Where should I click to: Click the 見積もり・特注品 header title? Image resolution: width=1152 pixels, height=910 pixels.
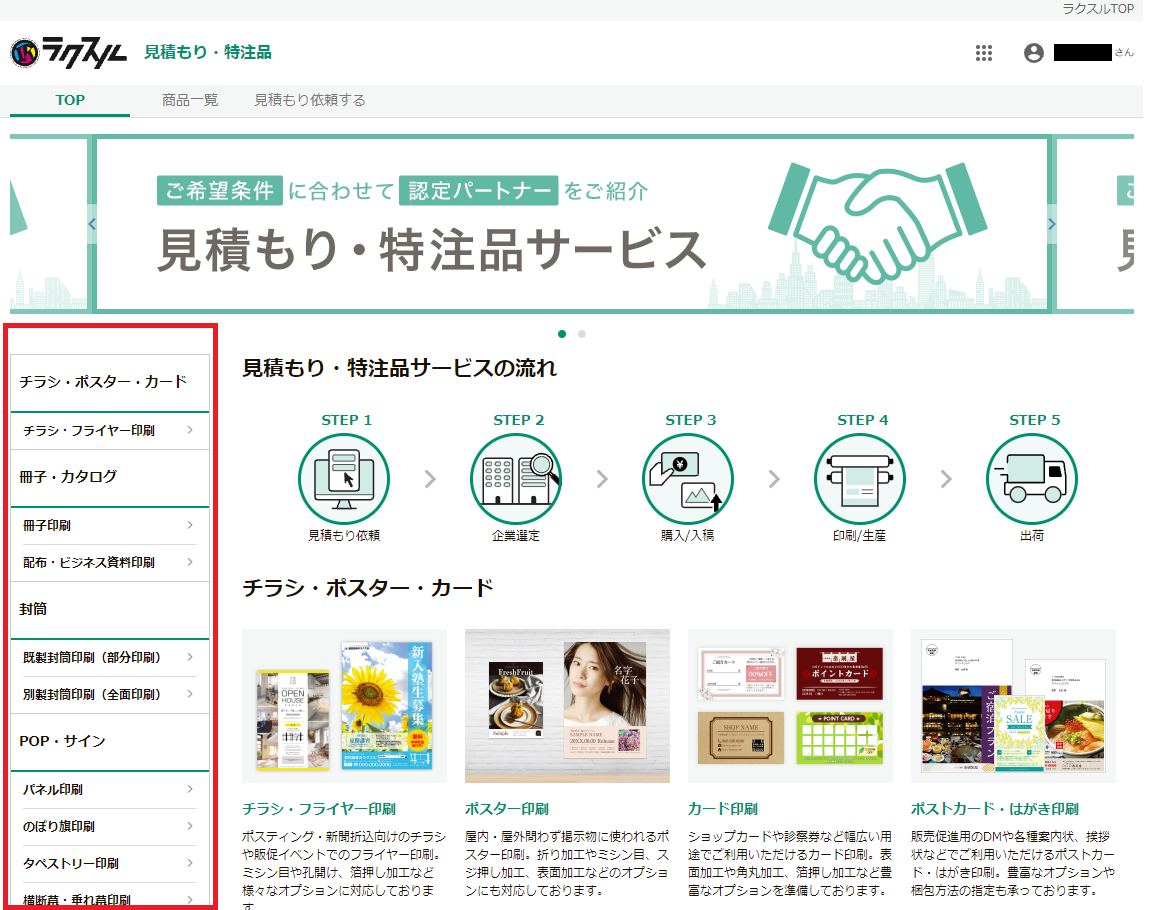pyautogui.click(x=208, y=52)
